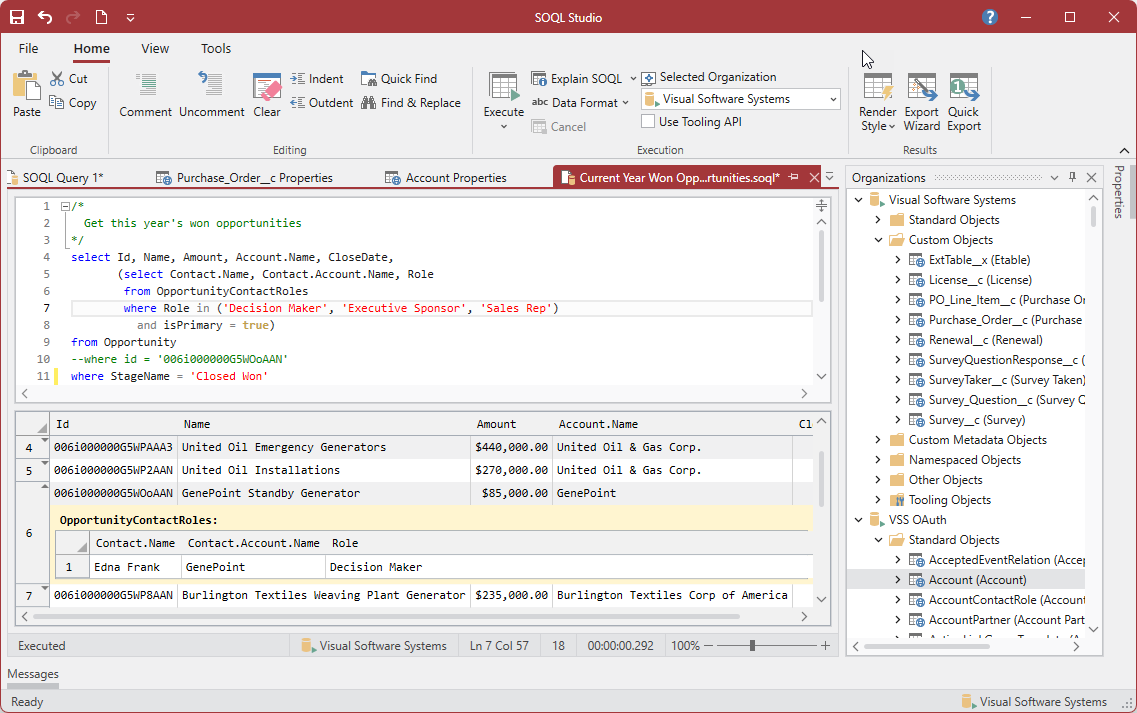Close the Organizations panel
The image size is (1137, 713).
(x=1091, y=177)
